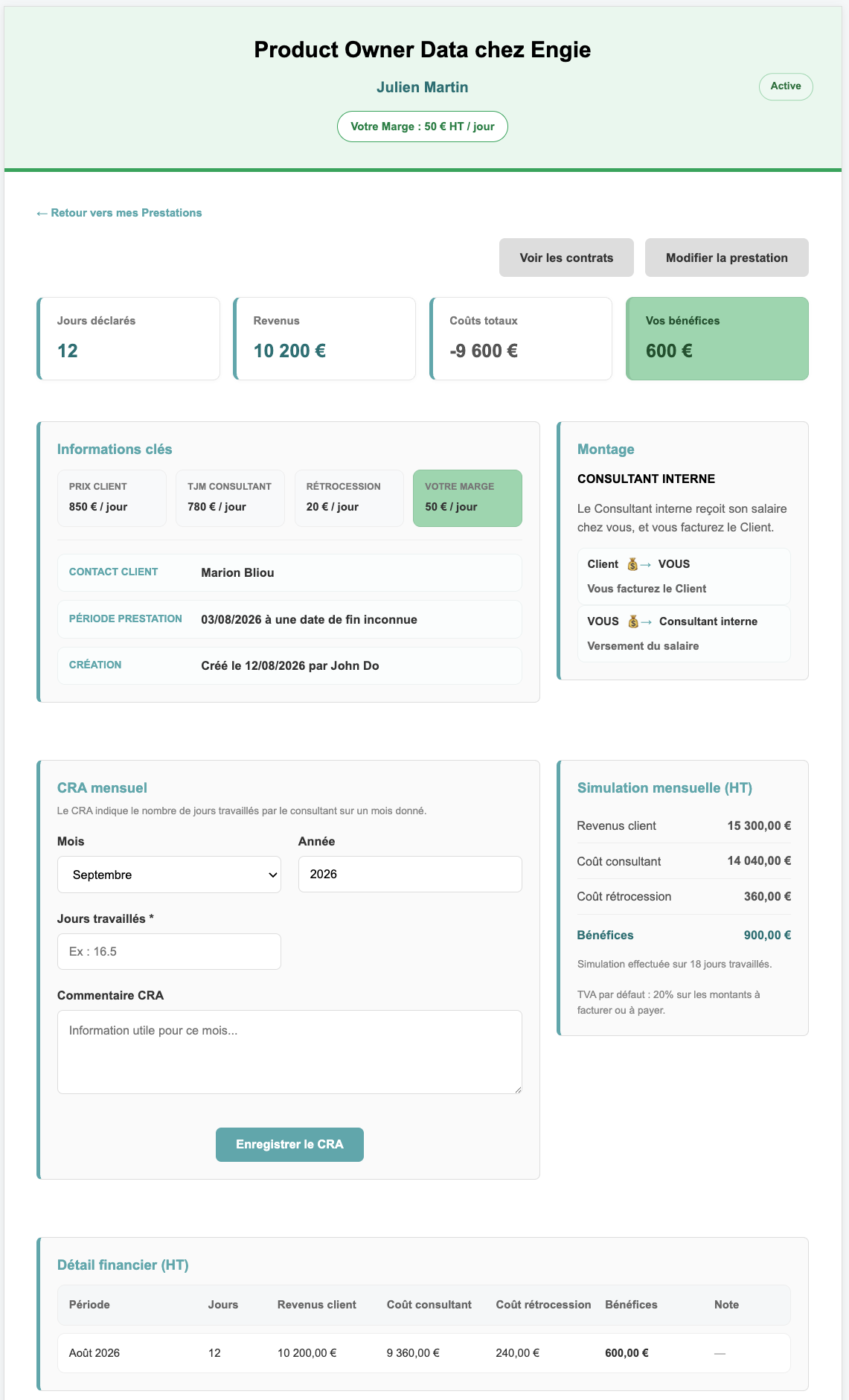Click the Coûts totaux value -9 600 €

484,351
